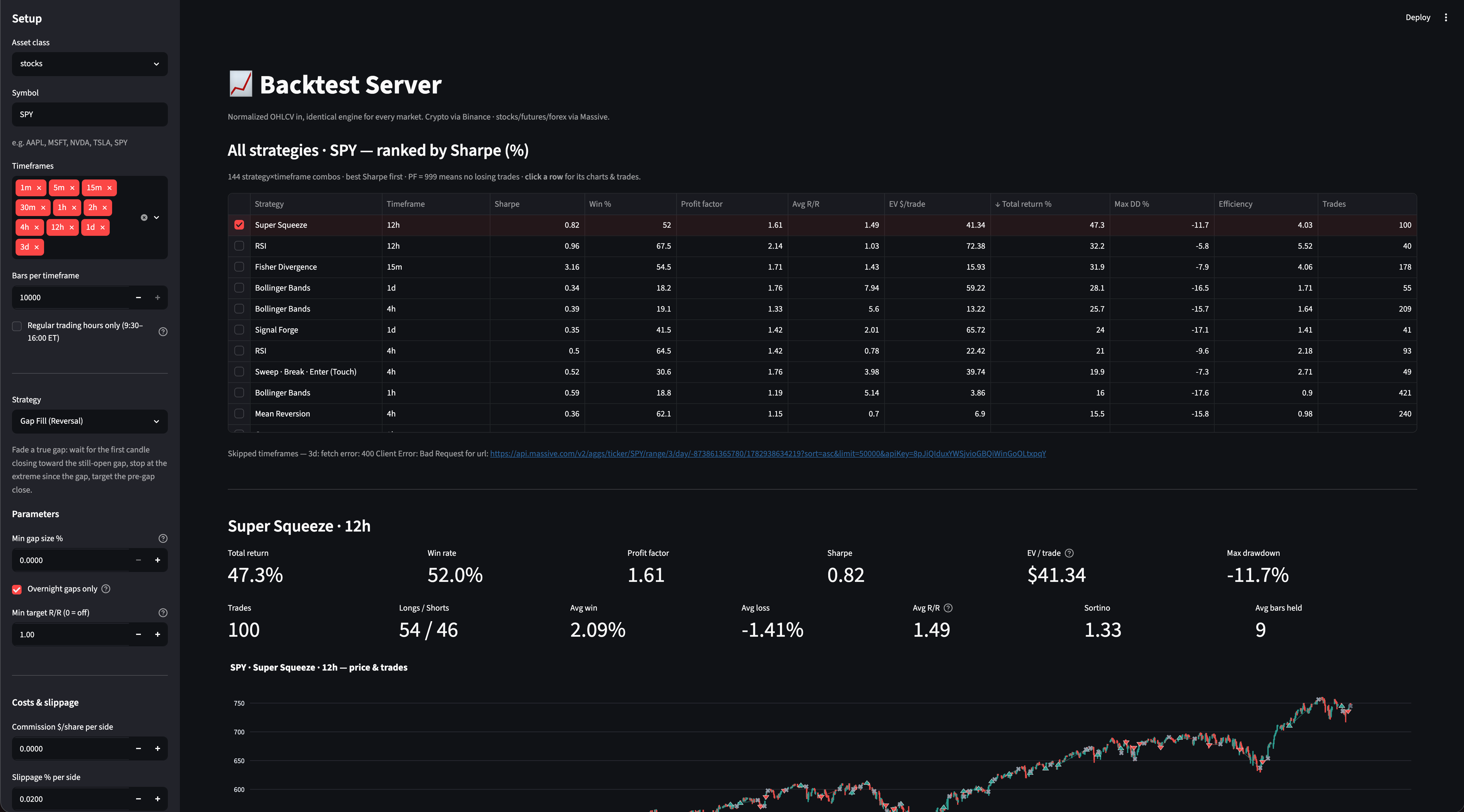This screenshot has height=812, width=1464.
Task: Remove the 3d timeframe tag
Action: [x=36, y=247]
